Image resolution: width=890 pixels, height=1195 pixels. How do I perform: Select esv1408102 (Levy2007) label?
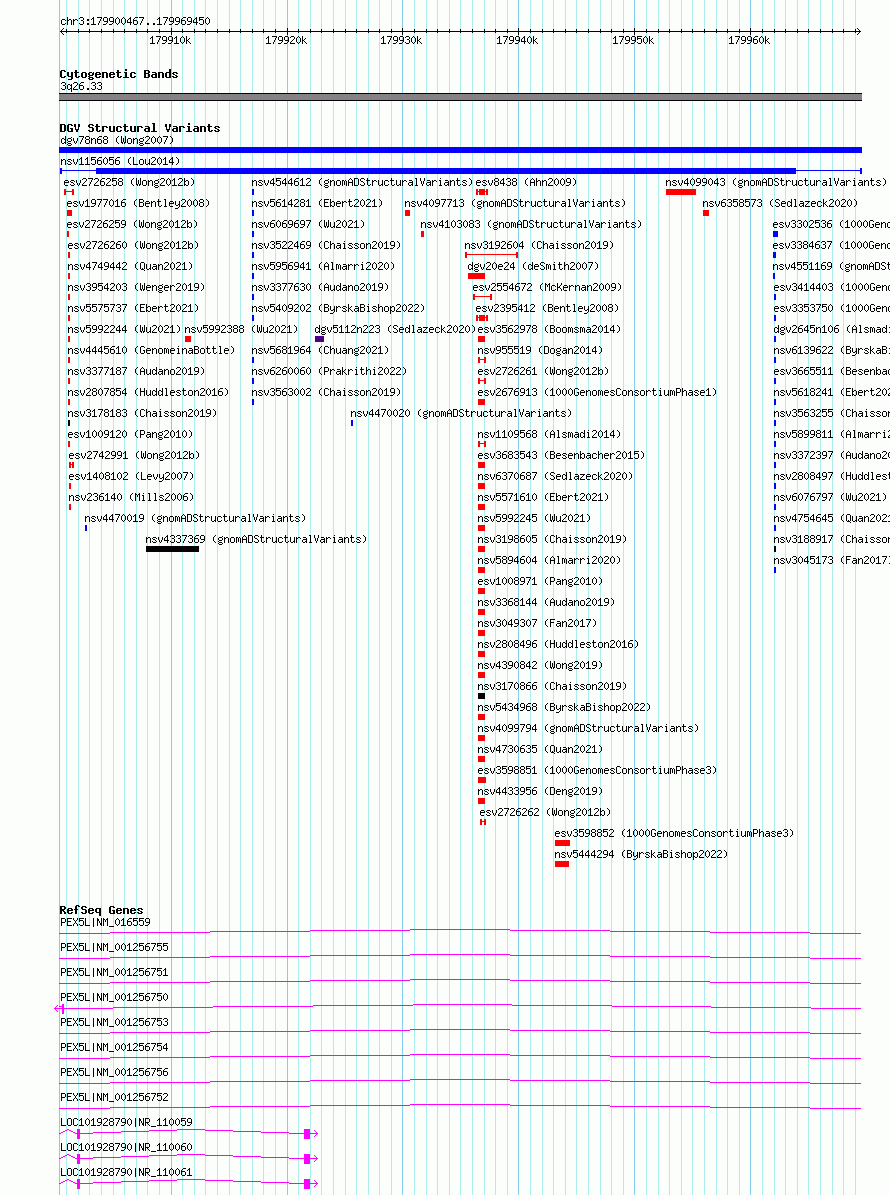131,476
